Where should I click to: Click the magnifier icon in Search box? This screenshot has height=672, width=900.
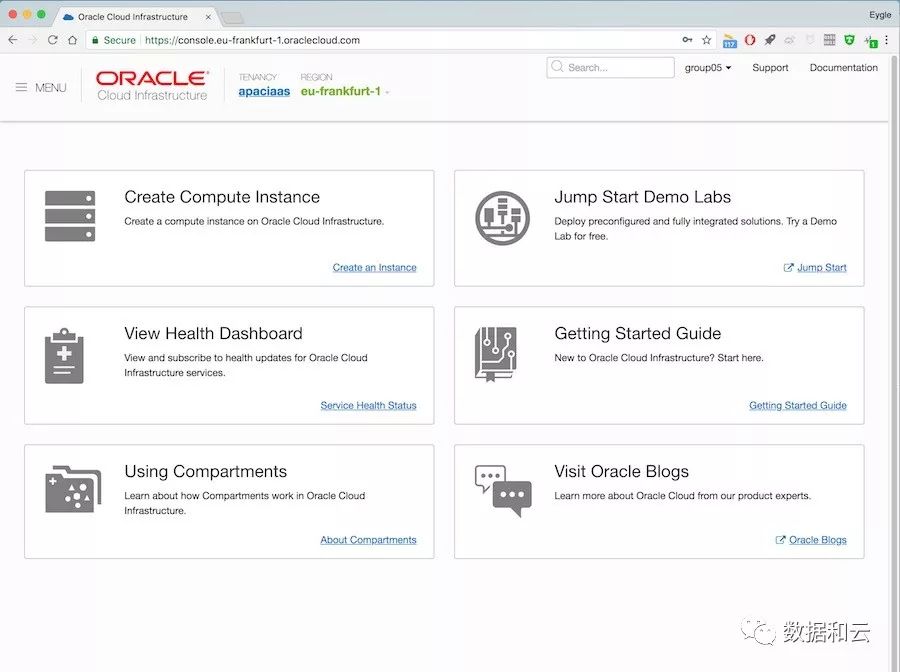click(557, 67)
